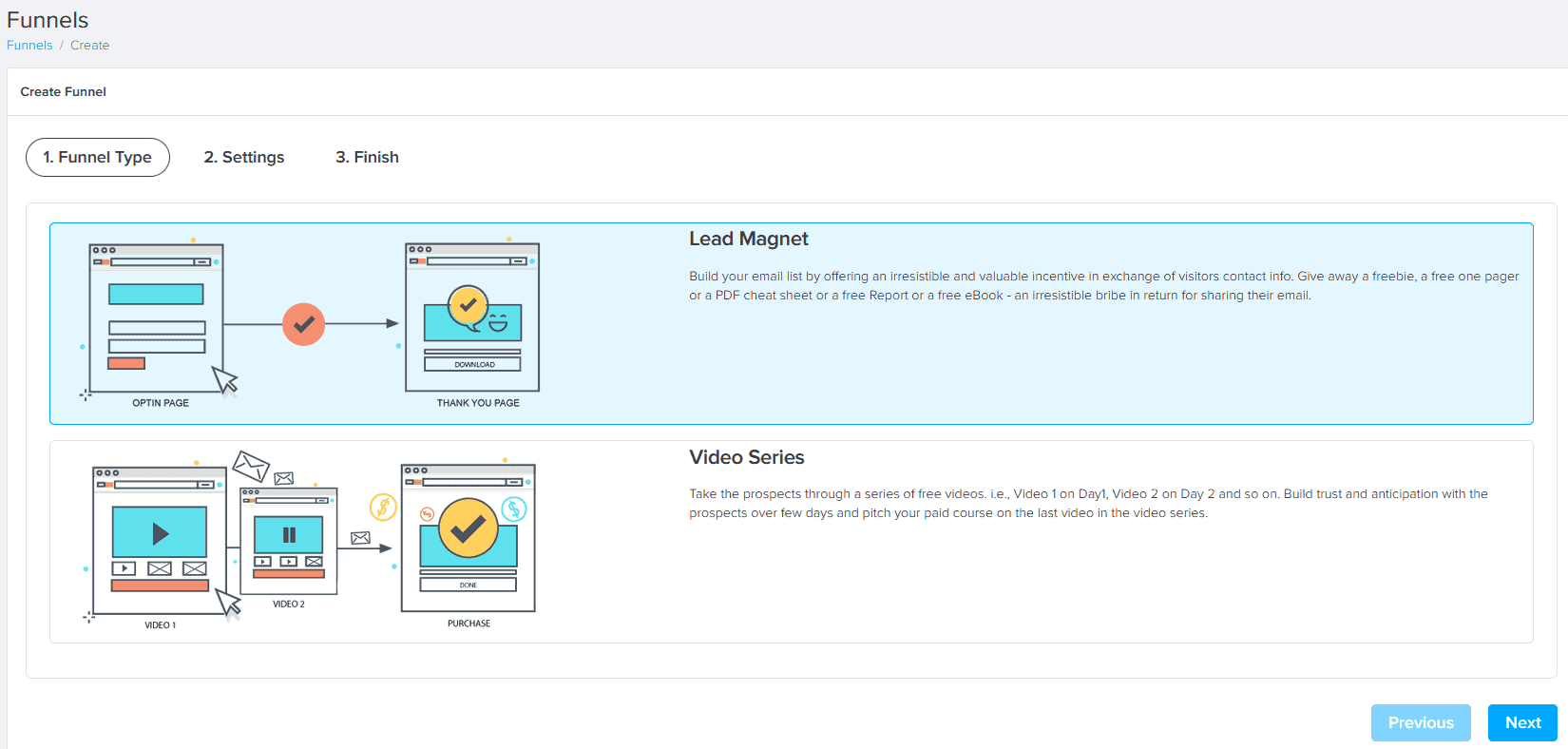
Task: Click the yellow dollar coin icon
Action: [x=383, y=507]
